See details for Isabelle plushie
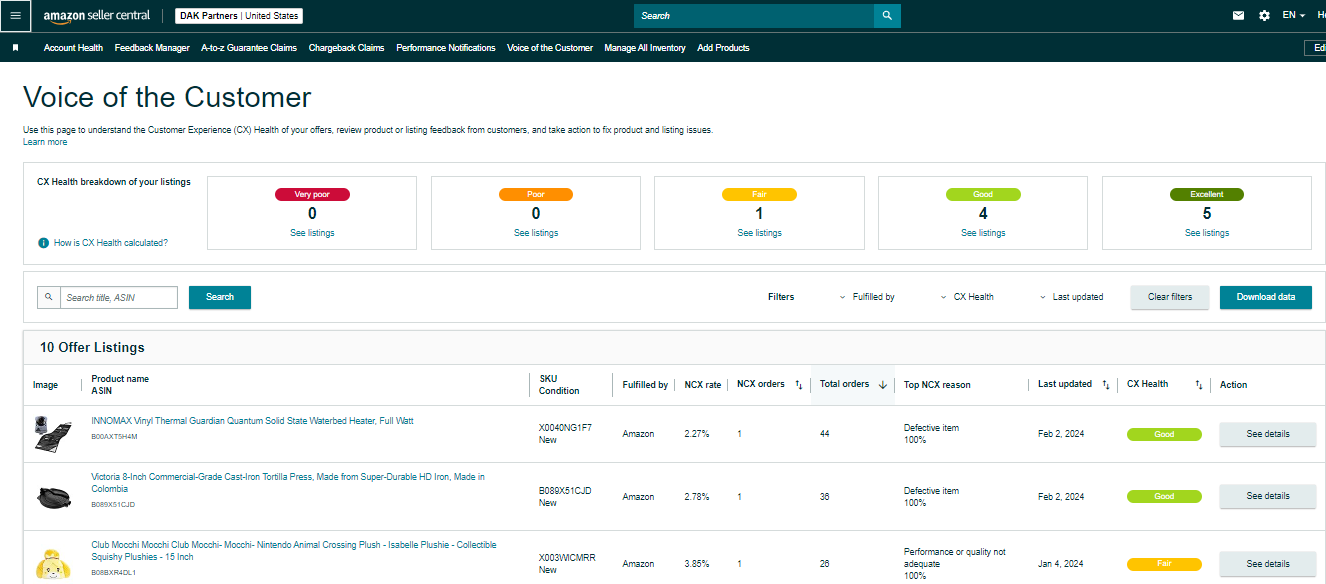The image size is (1326, 584). [1268, 564]
